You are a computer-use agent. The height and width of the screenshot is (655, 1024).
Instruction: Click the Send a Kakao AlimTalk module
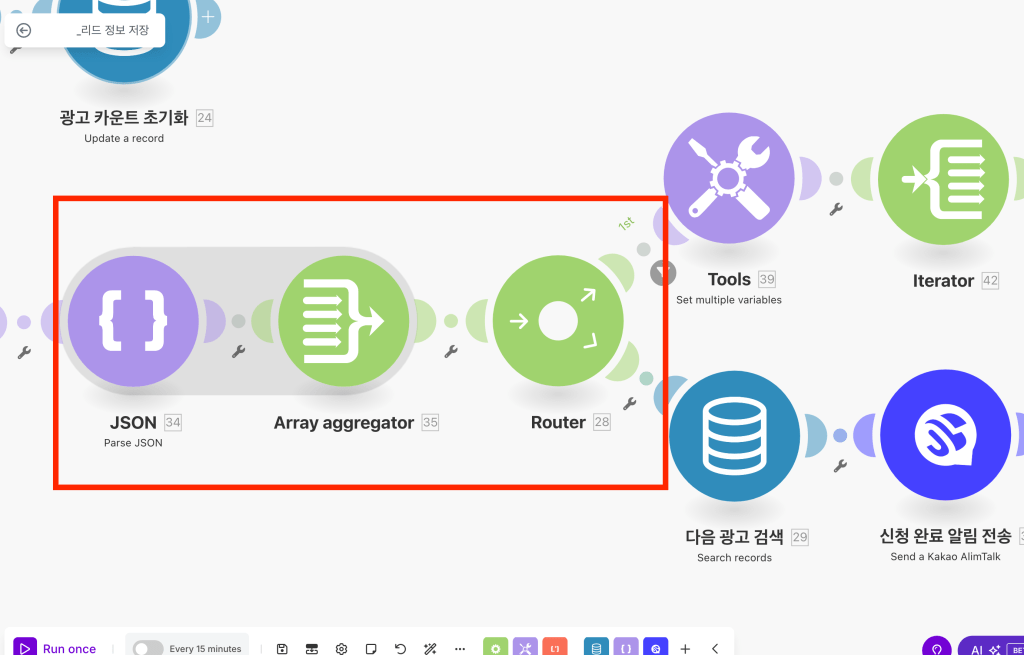coord(945,434)
